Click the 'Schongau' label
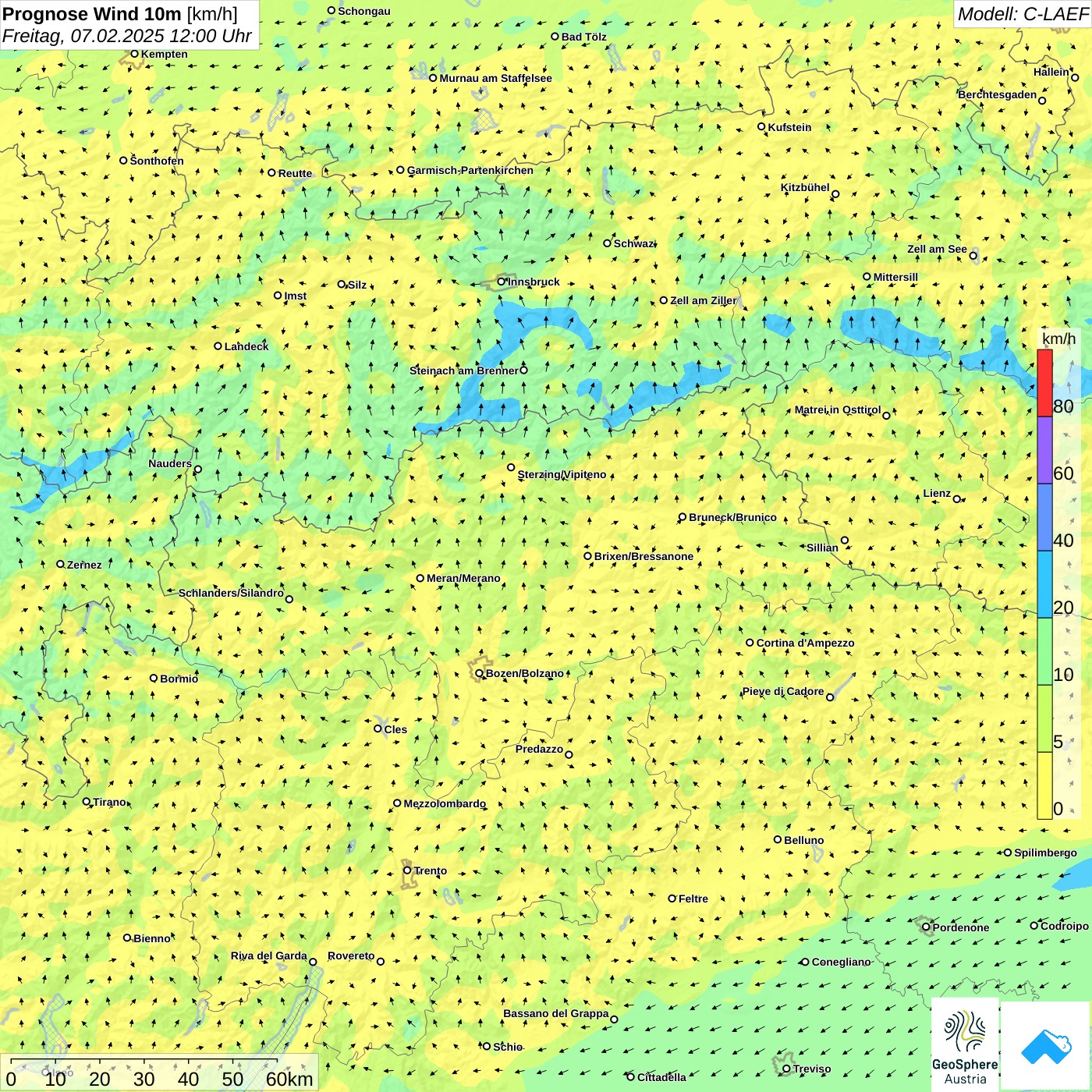Screen dimensions: 1092x1092 363,11
